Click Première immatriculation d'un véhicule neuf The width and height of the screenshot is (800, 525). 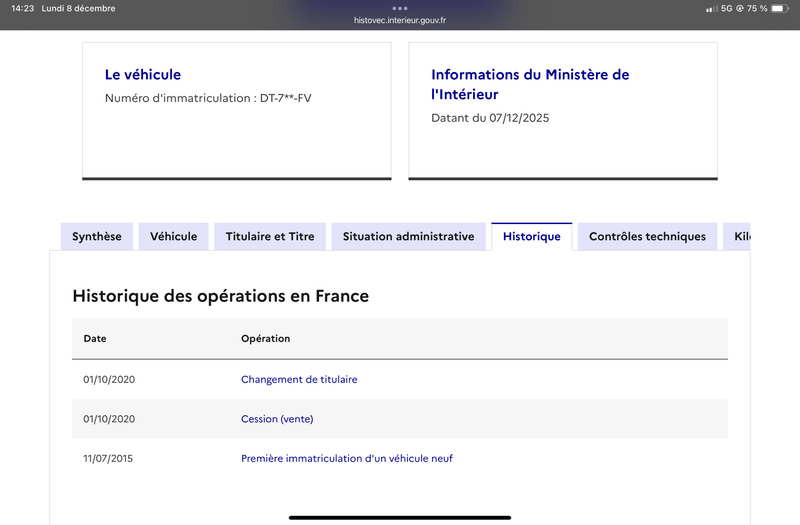(347, 459)
